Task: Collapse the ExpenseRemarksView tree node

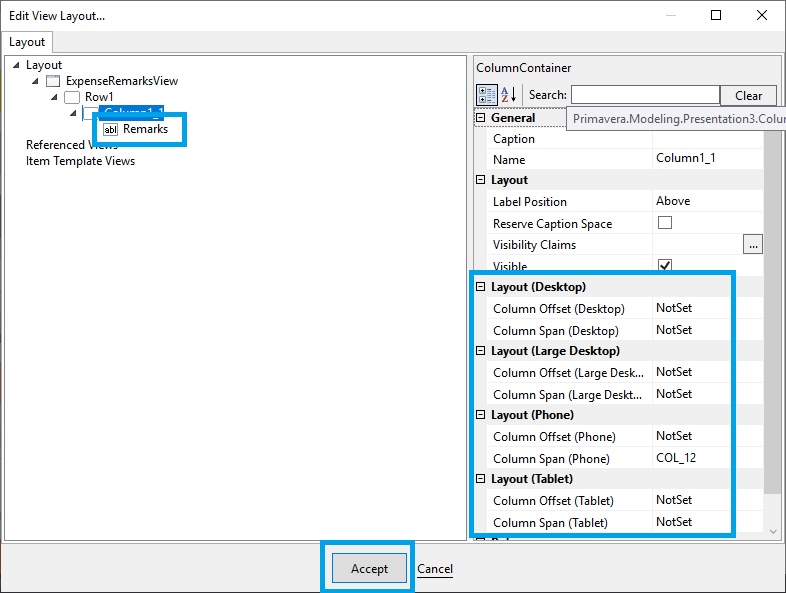Action: (35, 81)
